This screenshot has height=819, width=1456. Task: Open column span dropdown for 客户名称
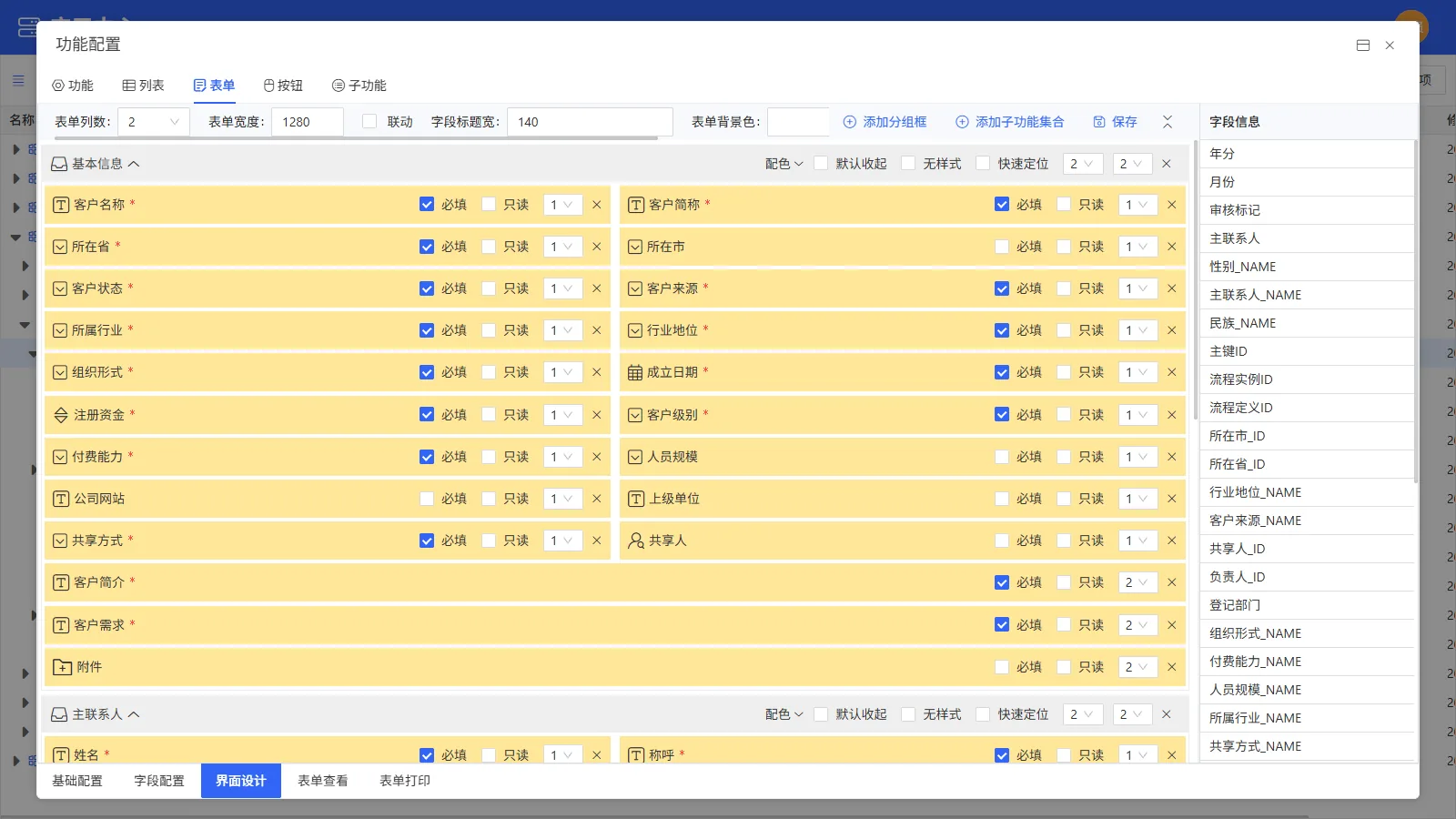pos(562,205)
